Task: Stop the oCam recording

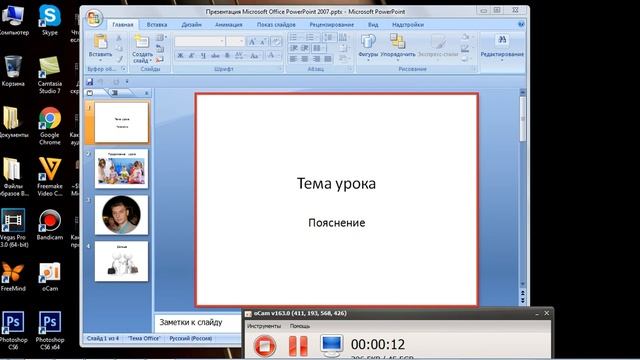Action: coord(264,346)
